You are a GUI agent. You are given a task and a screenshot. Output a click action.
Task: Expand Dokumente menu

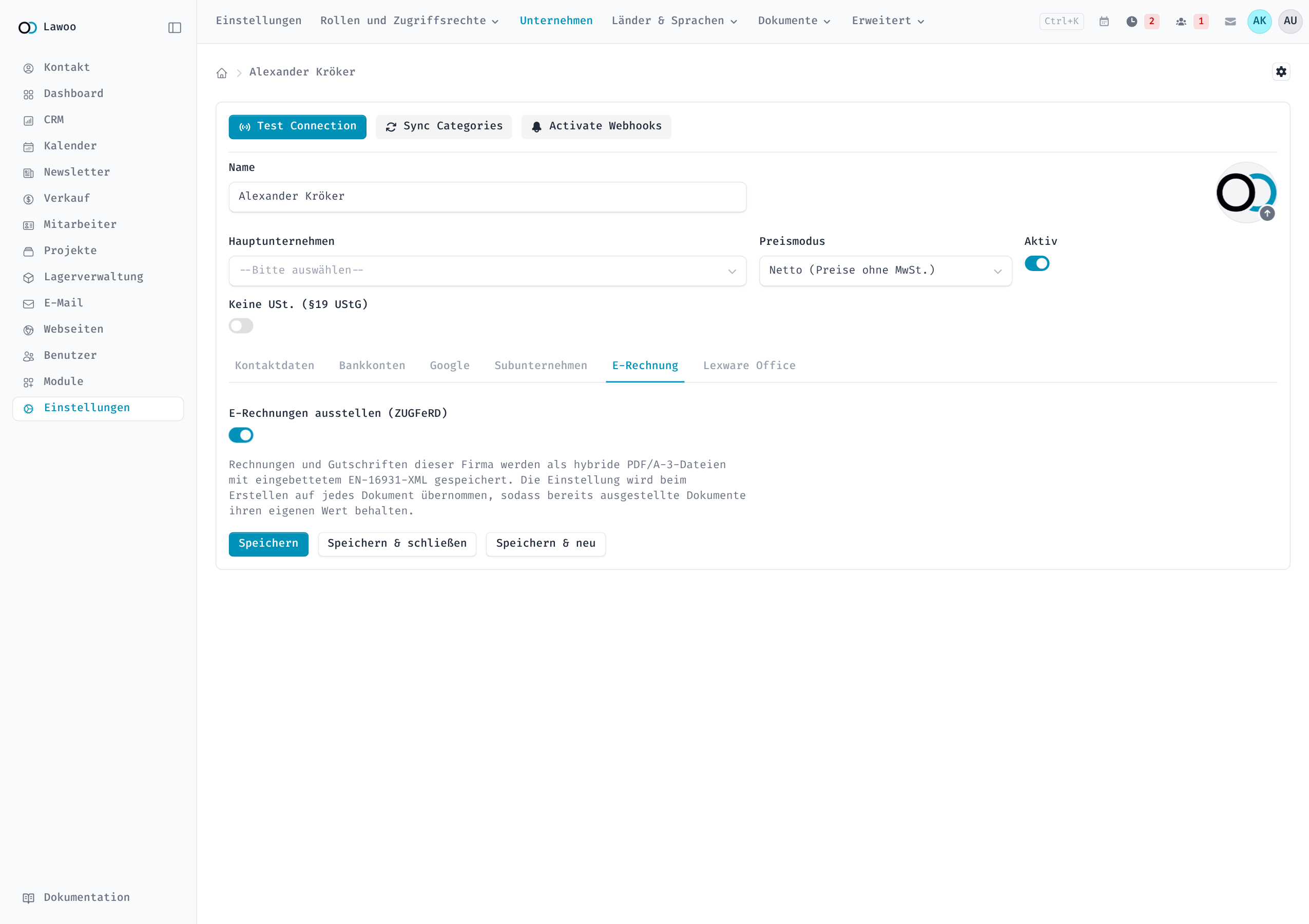pos(794,21)
